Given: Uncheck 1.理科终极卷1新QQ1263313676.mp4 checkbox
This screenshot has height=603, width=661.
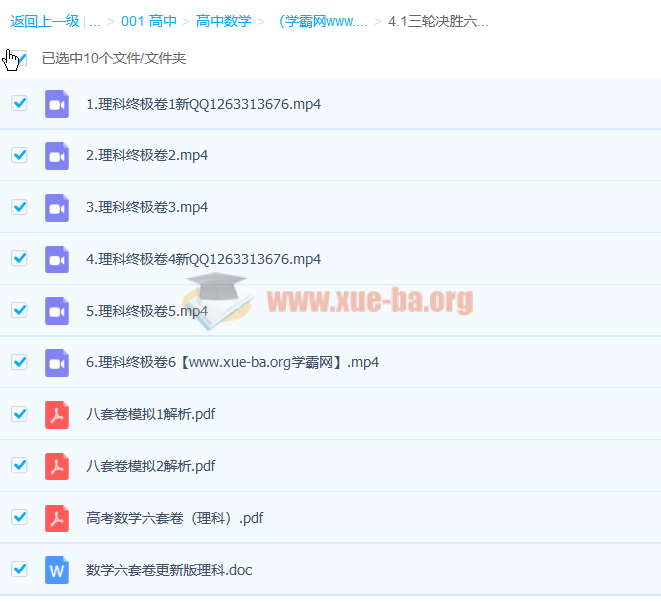Looking at the screenshot, I should [19, 103].
